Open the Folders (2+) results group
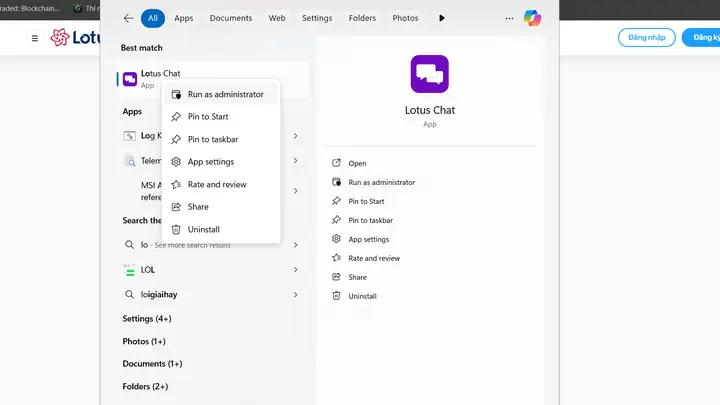Screen dimensions: 720x405 [x=145, y=387]
